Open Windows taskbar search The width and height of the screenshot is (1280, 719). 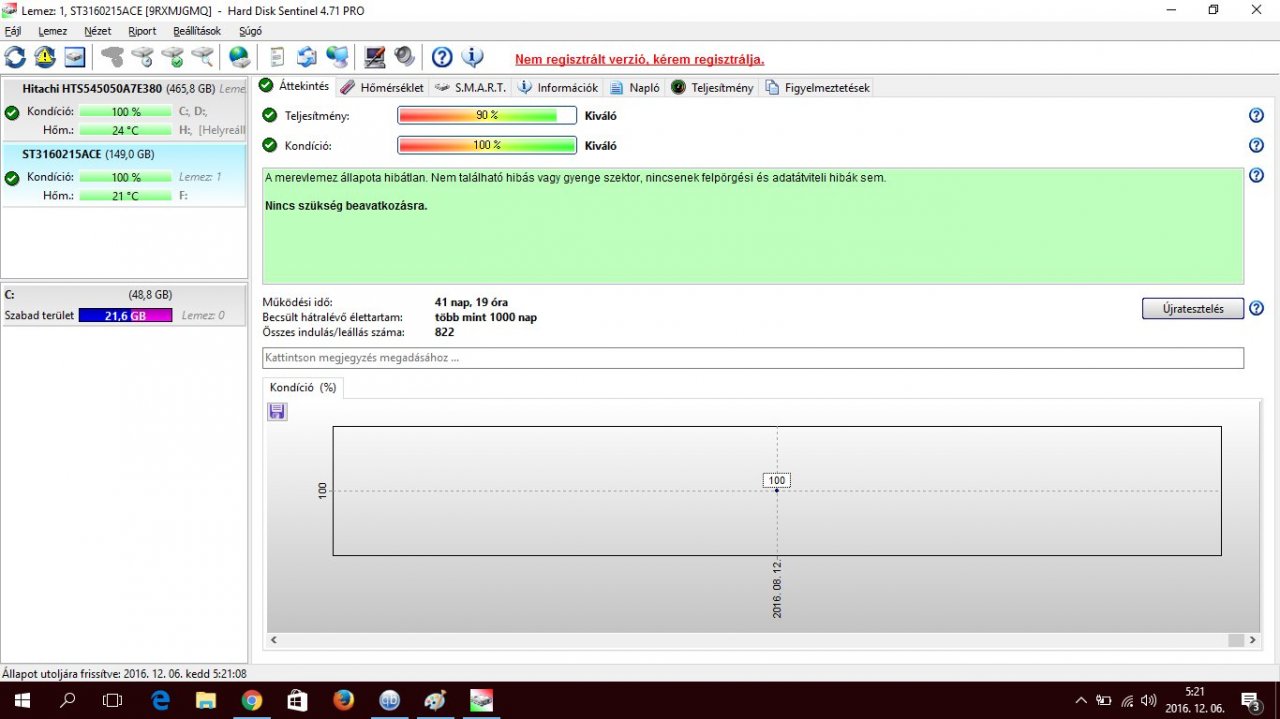[x=67, y=700]
